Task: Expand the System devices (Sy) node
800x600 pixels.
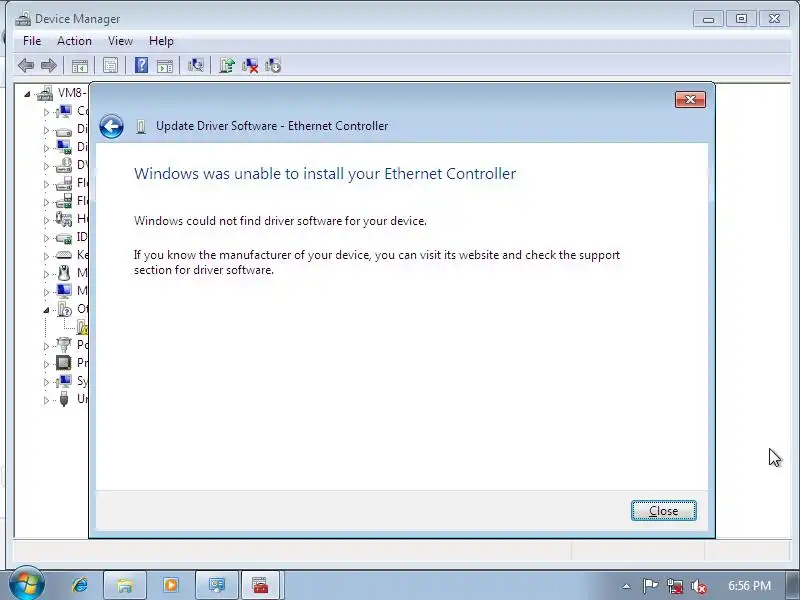Action: 46,382
